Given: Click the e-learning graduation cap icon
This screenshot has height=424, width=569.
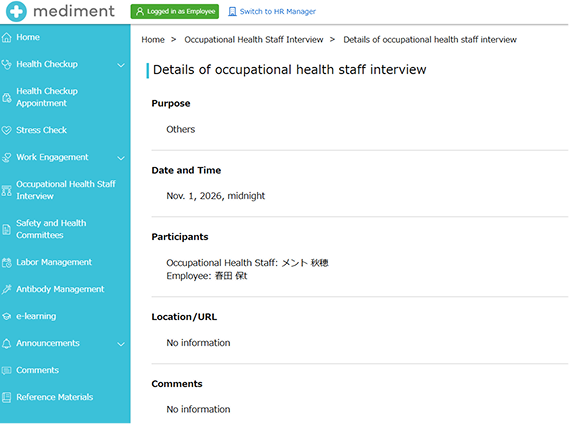Looking at the screenshot, I should click(7, 316).
